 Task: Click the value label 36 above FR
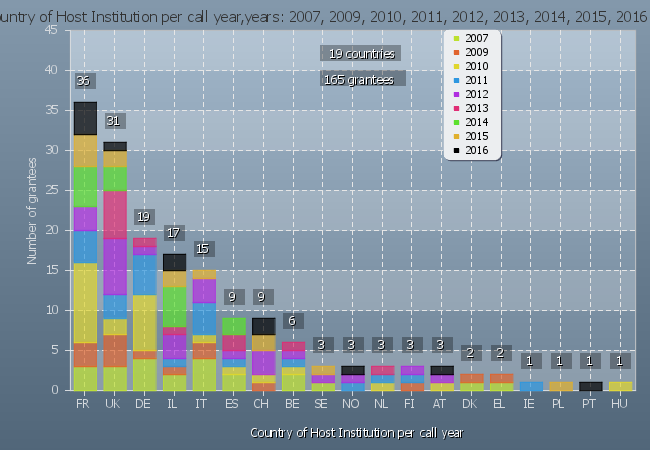84,81
